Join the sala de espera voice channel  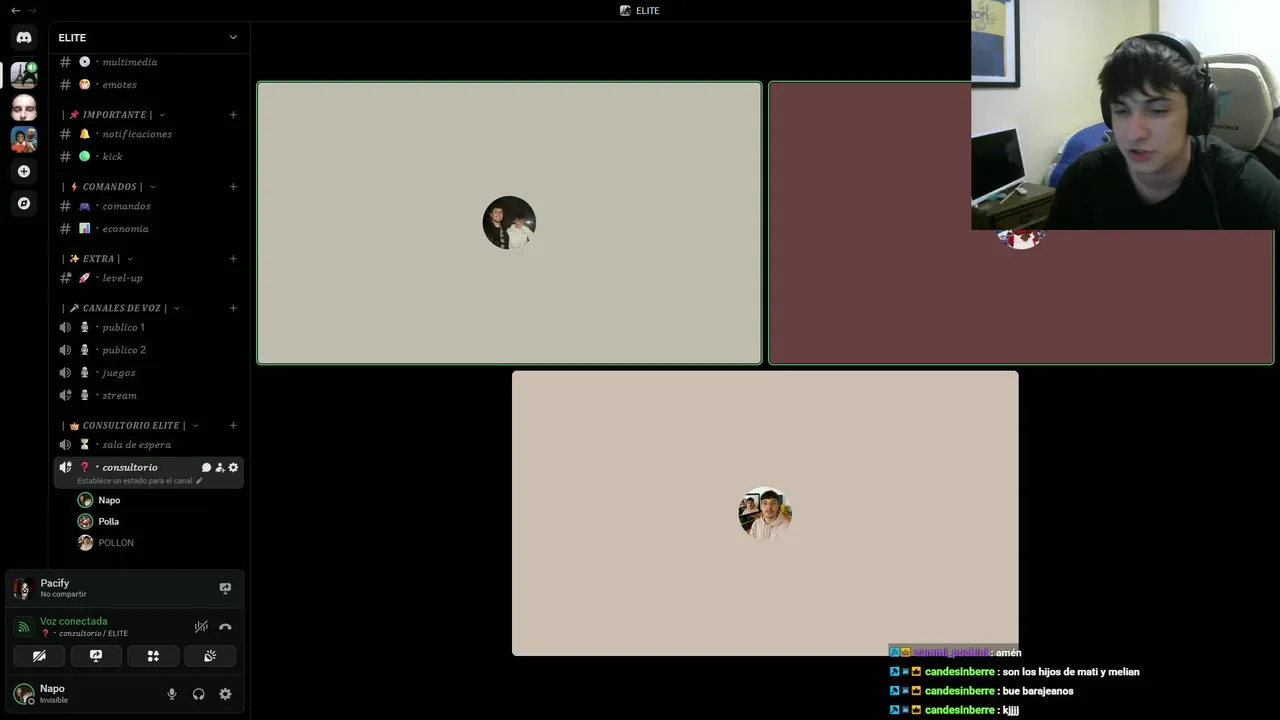tap(148, 445)
